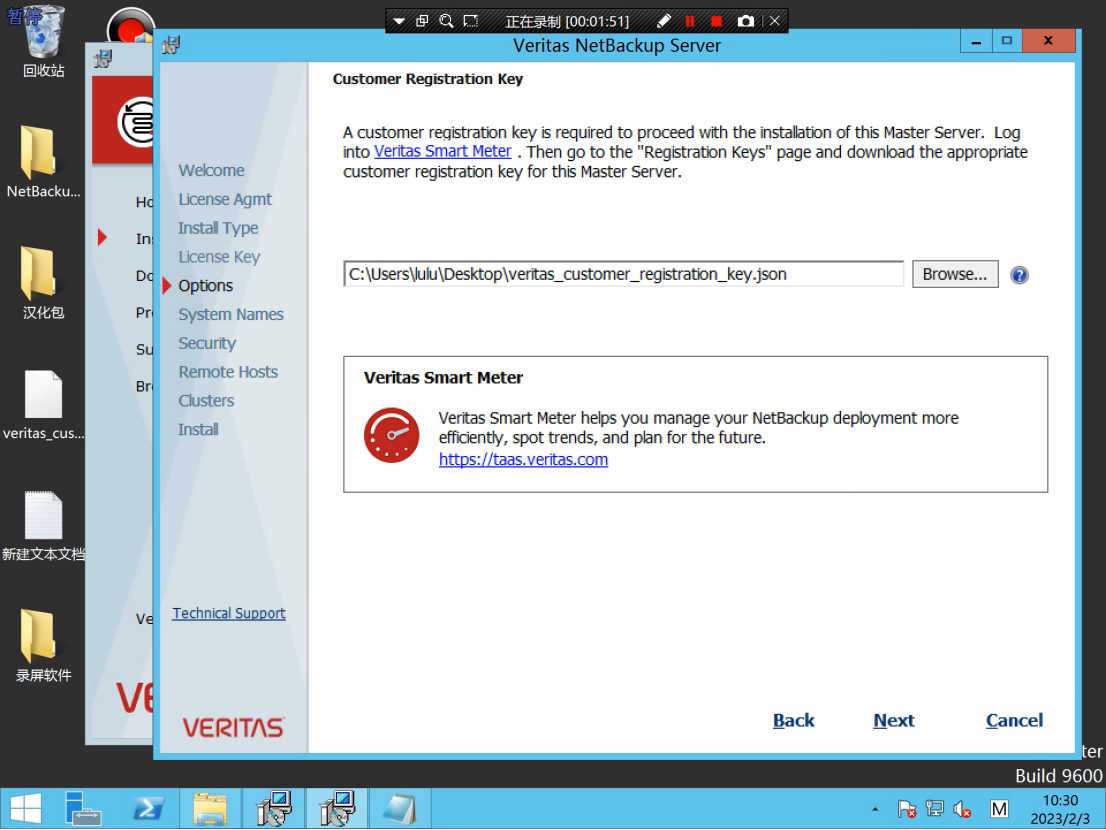1106x830 pixels.
Task: Show hidden tray icons arrow
Action: (x=875, y=809)
